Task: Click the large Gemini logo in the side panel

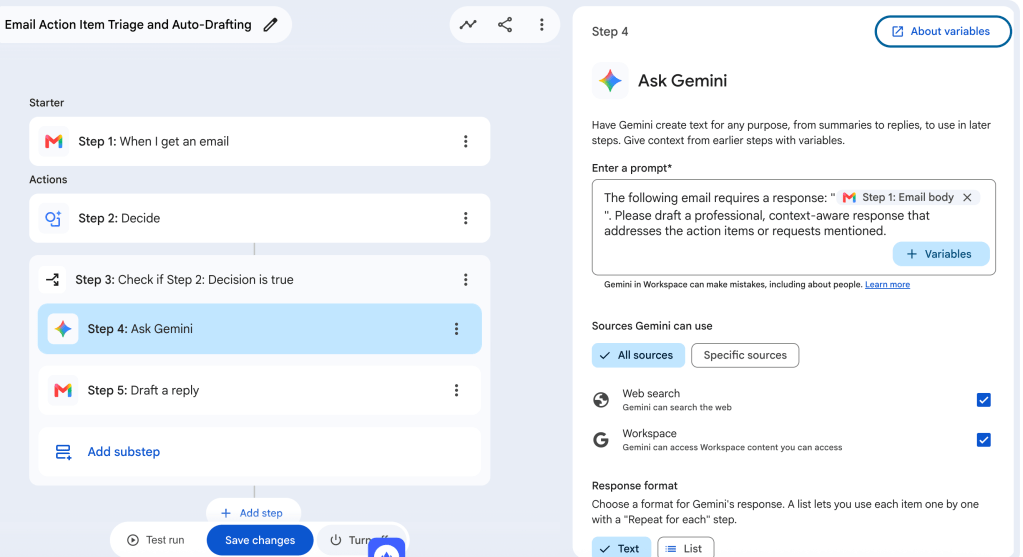Action: [610, 81]
